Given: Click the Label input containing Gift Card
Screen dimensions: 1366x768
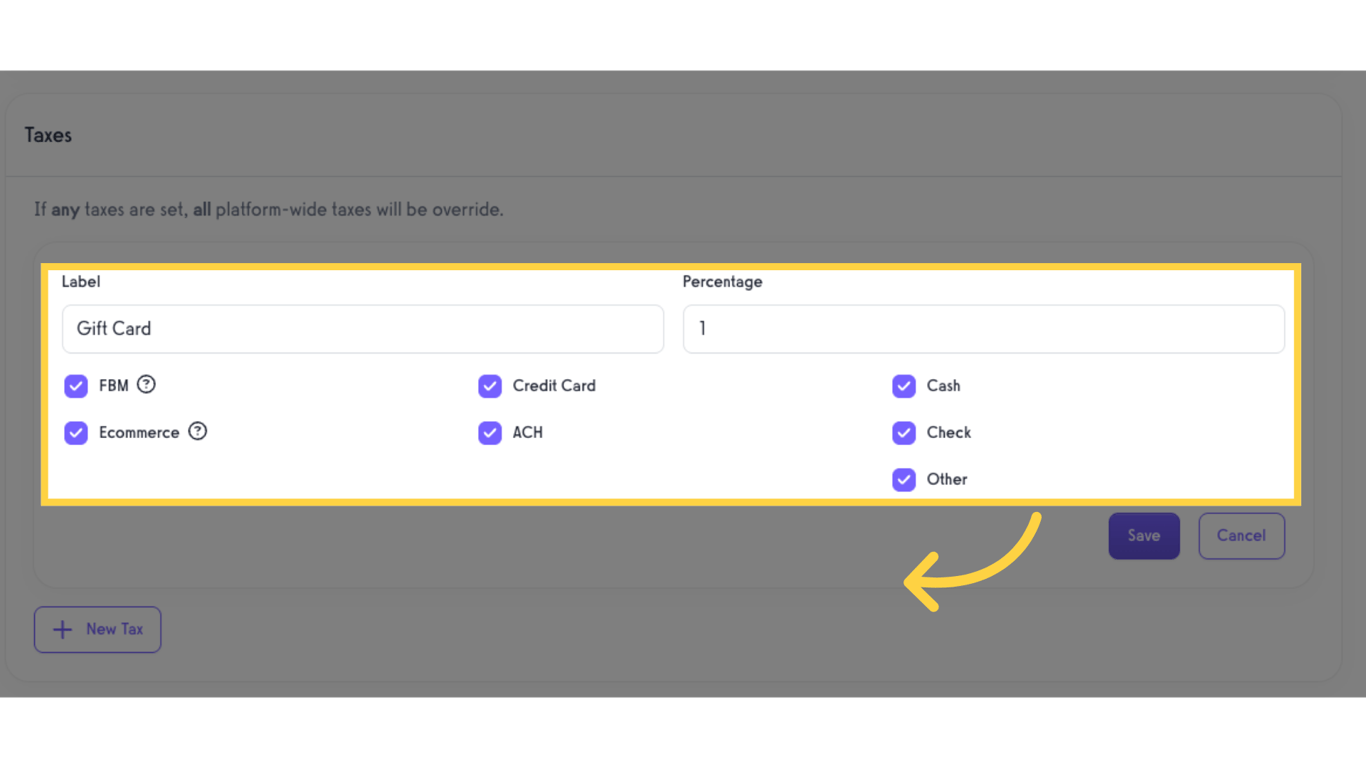Looking at the screenshot, I should (x=362, y=328).
